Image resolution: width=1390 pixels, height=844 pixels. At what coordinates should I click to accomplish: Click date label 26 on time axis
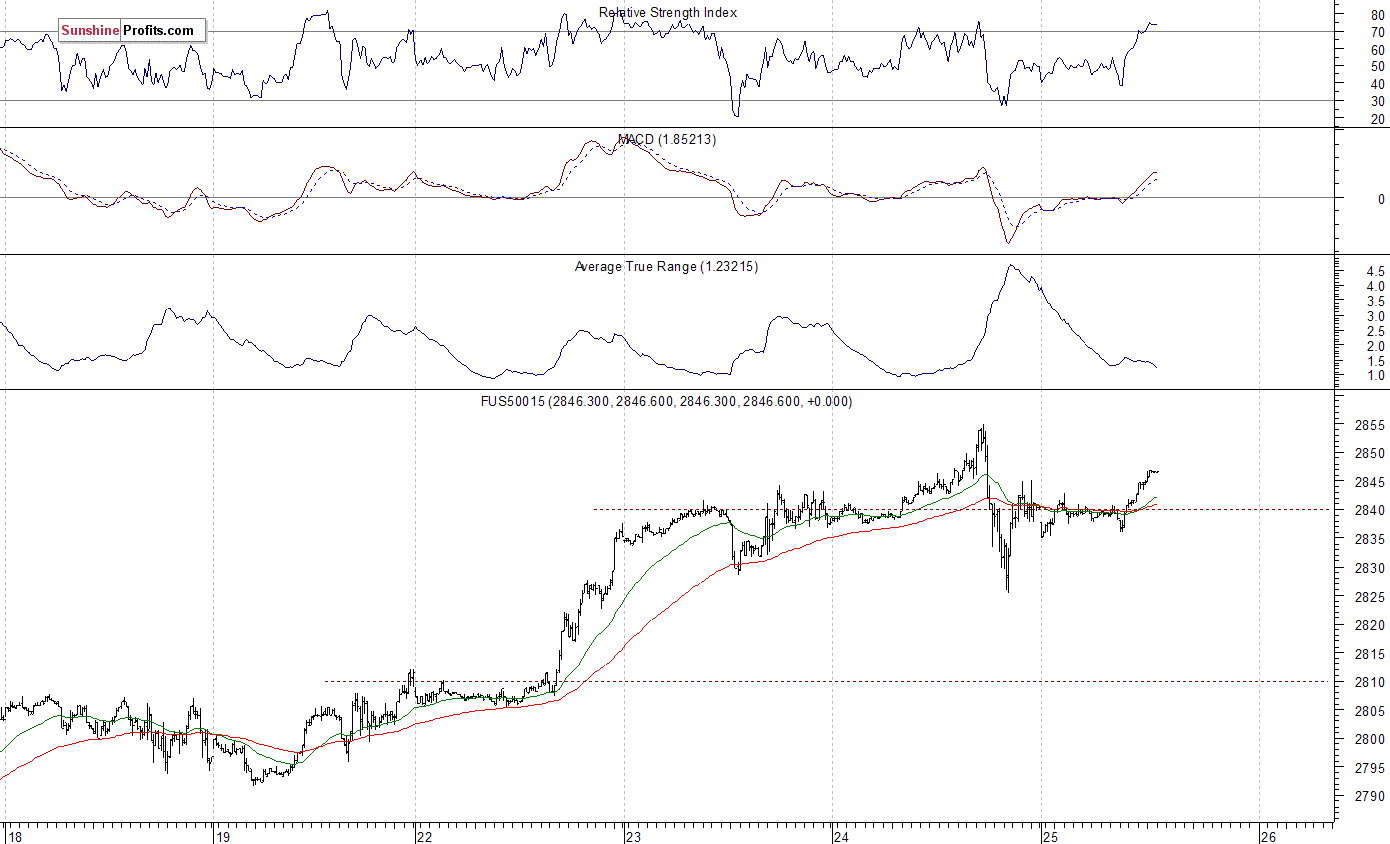[x=1269, y=836]
